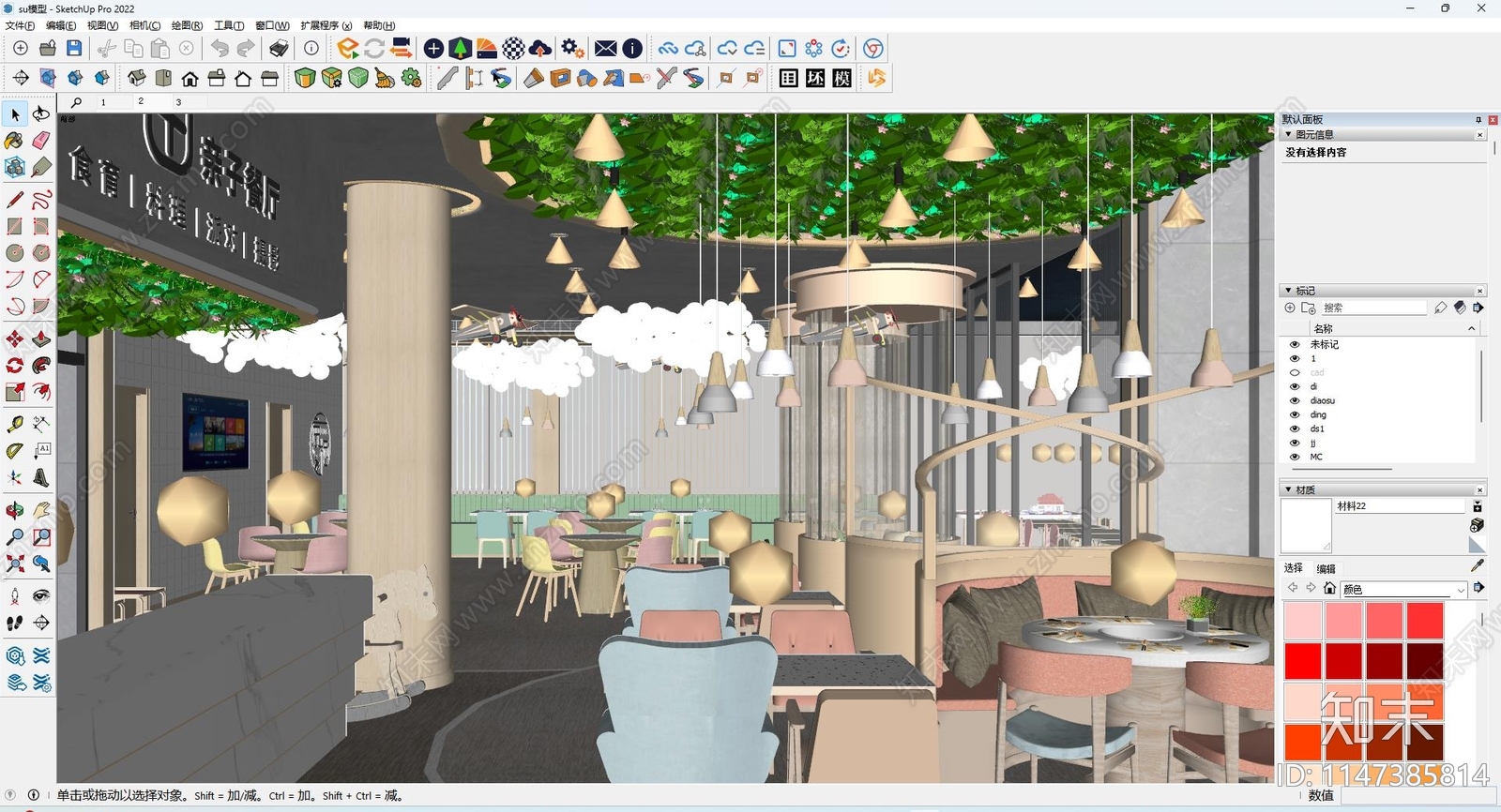1501x812 pixels.
Task: Activate the Tape Measure tool
Action: (15, 424)
